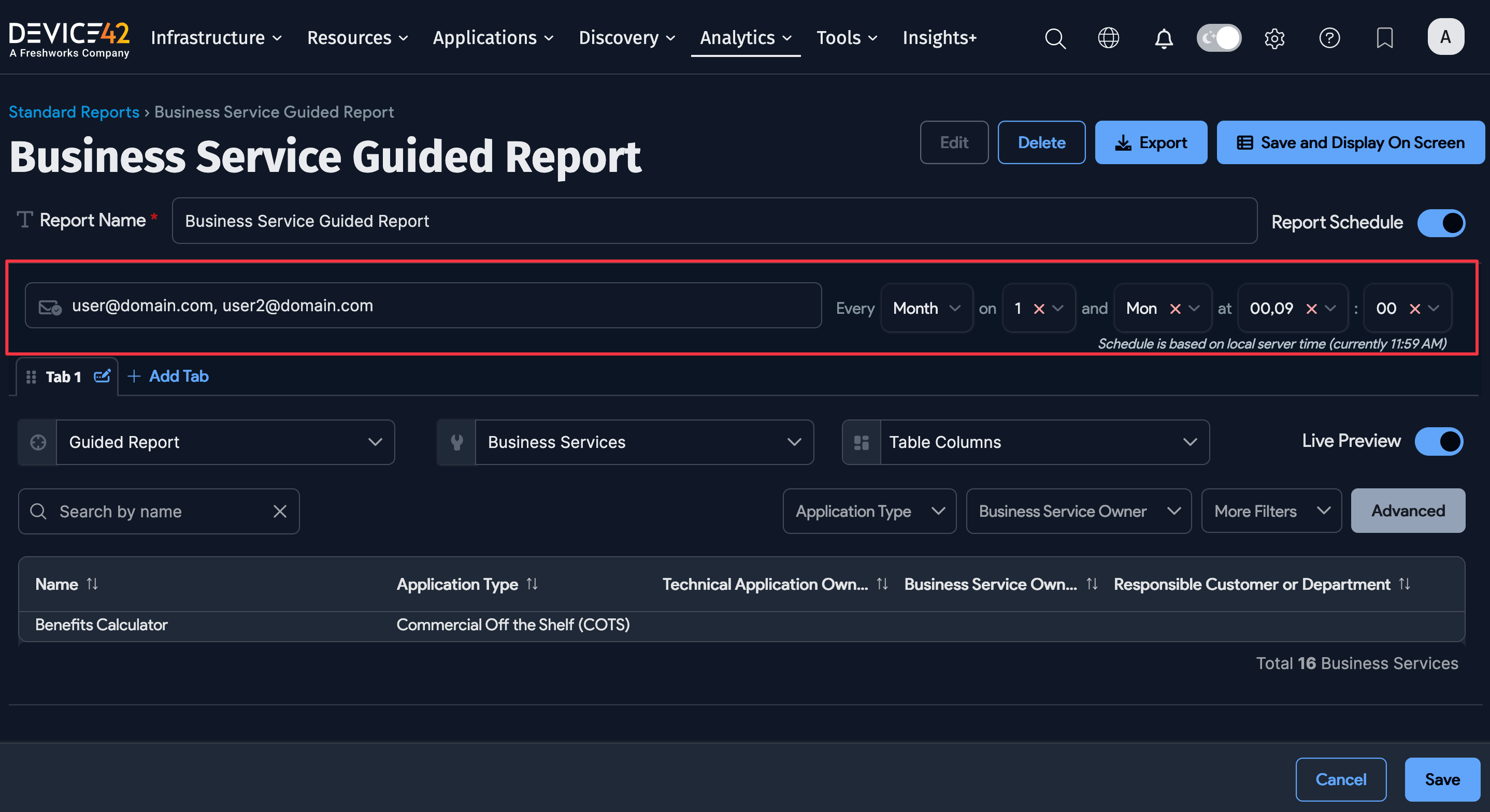The height and width of the screenshot is (812, 1490).
Task: Clear the day-of-month value 1
Action: 1039,309
